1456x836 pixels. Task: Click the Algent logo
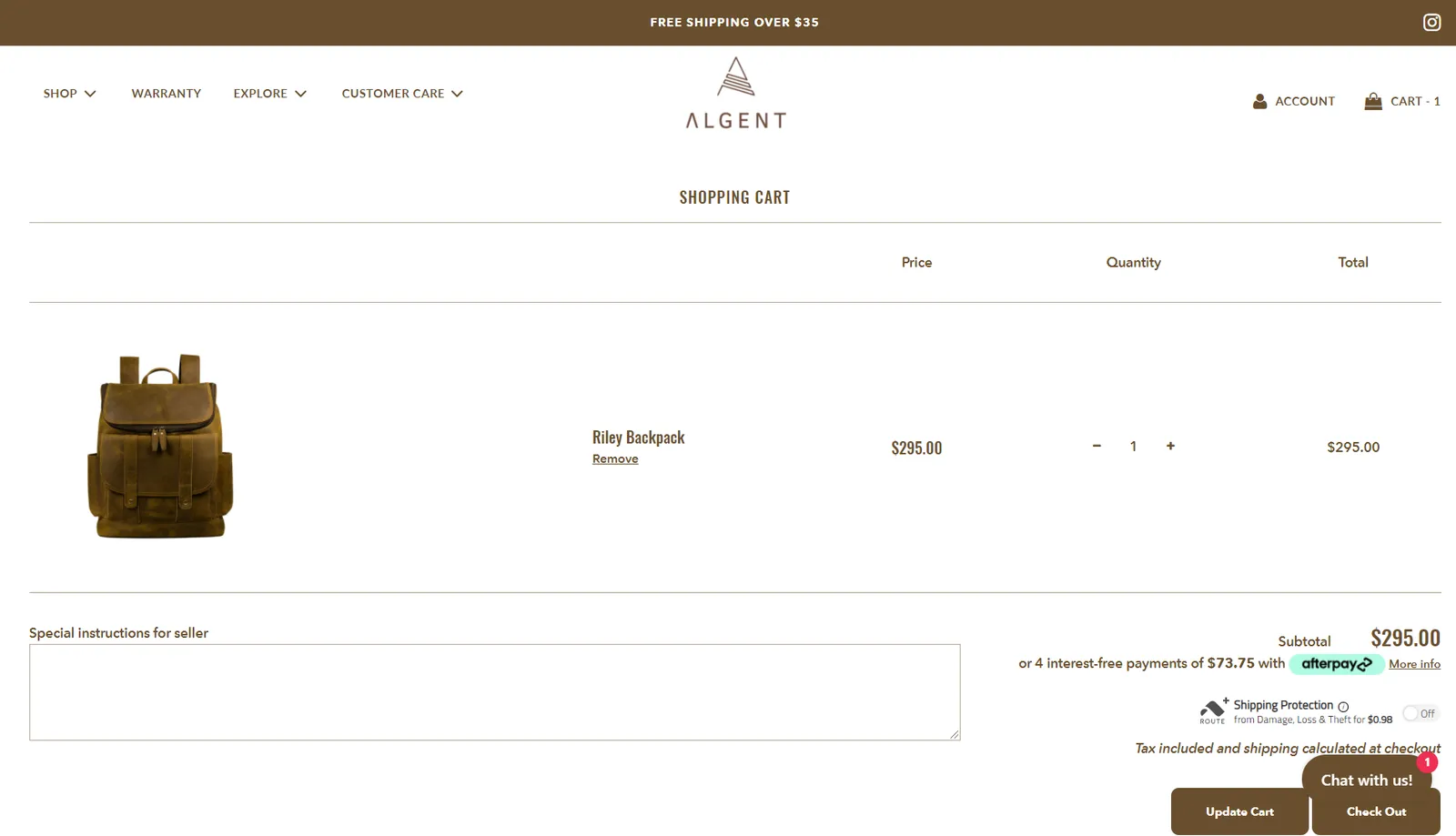pos(735,94)
